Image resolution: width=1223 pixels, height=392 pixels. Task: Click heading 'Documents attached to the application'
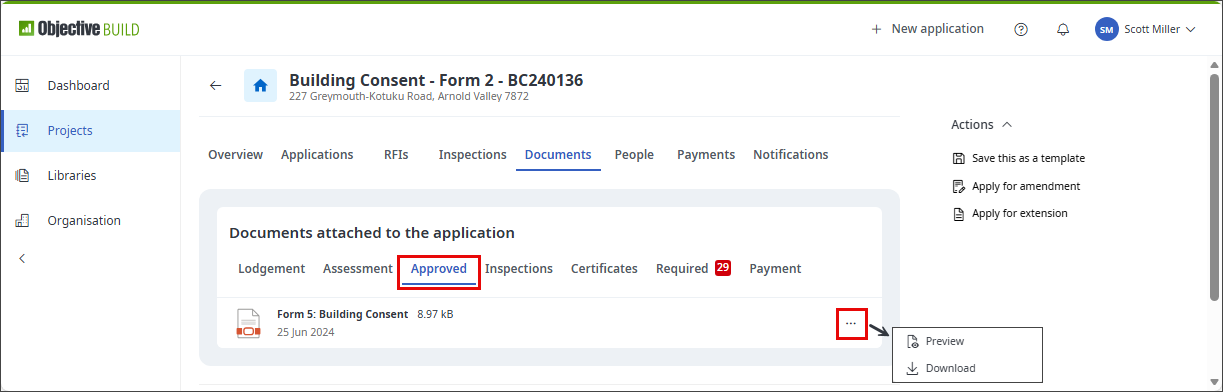click(372, 233)
